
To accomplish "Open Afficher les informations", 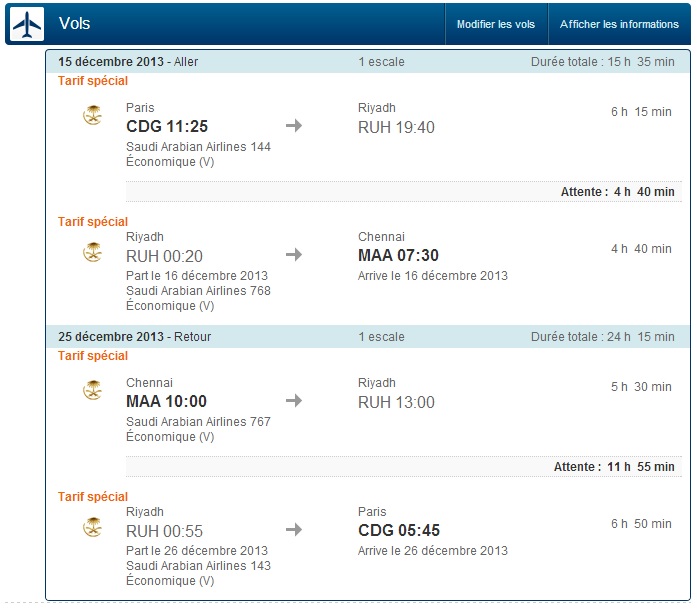I will [x=619, y=24].
